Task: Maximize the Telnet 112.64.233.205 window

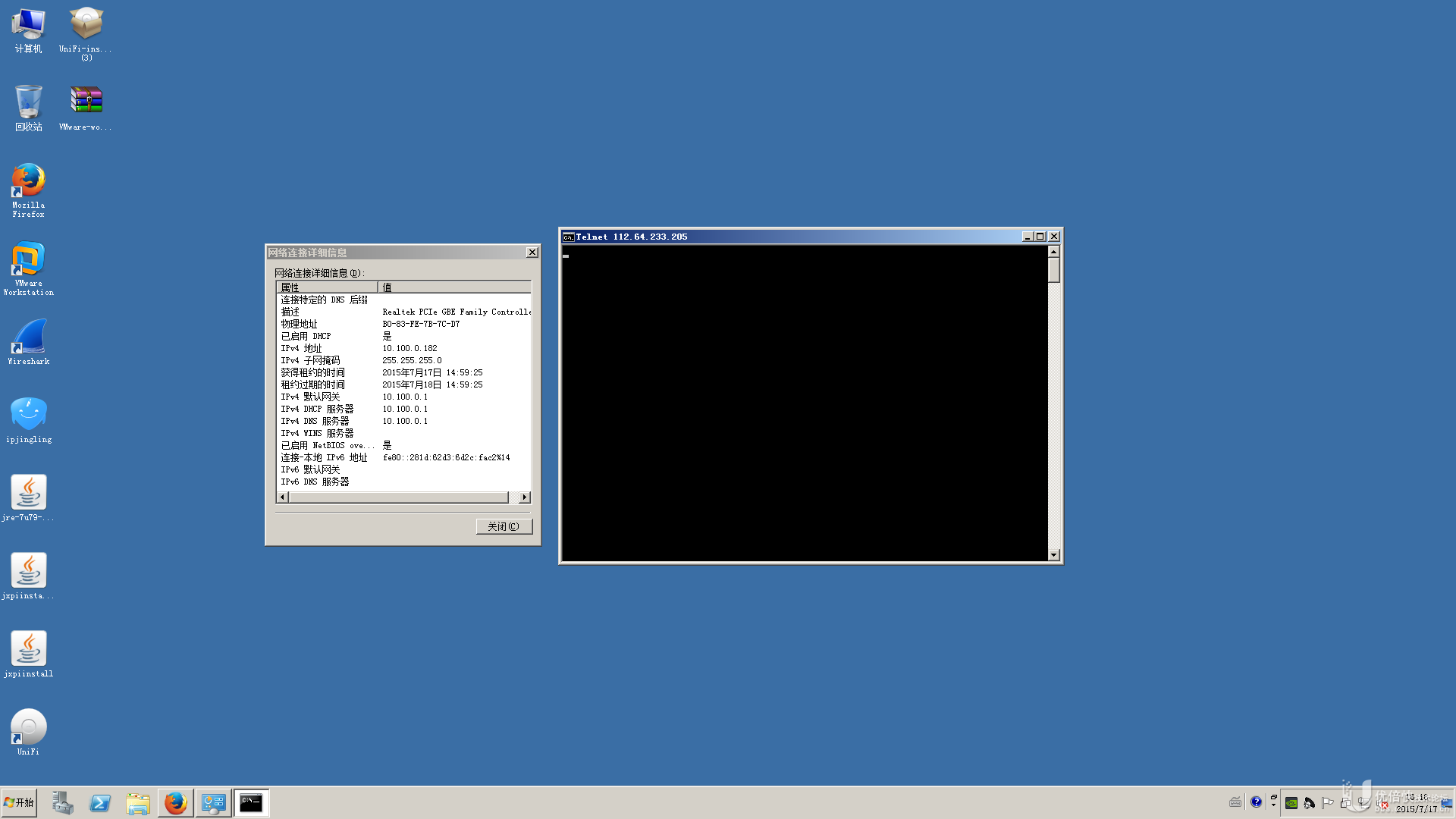Action: pyautogui.click(x=1040, y=237)
